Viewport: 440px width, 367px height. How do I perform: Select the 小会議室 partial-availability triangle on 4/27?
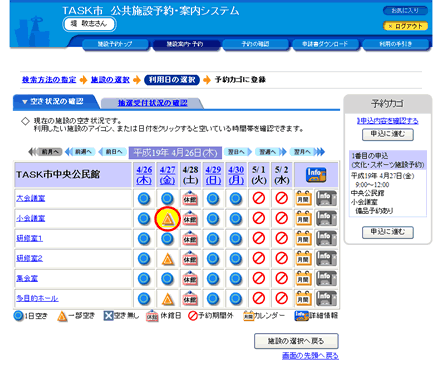(x=168, y=219)
